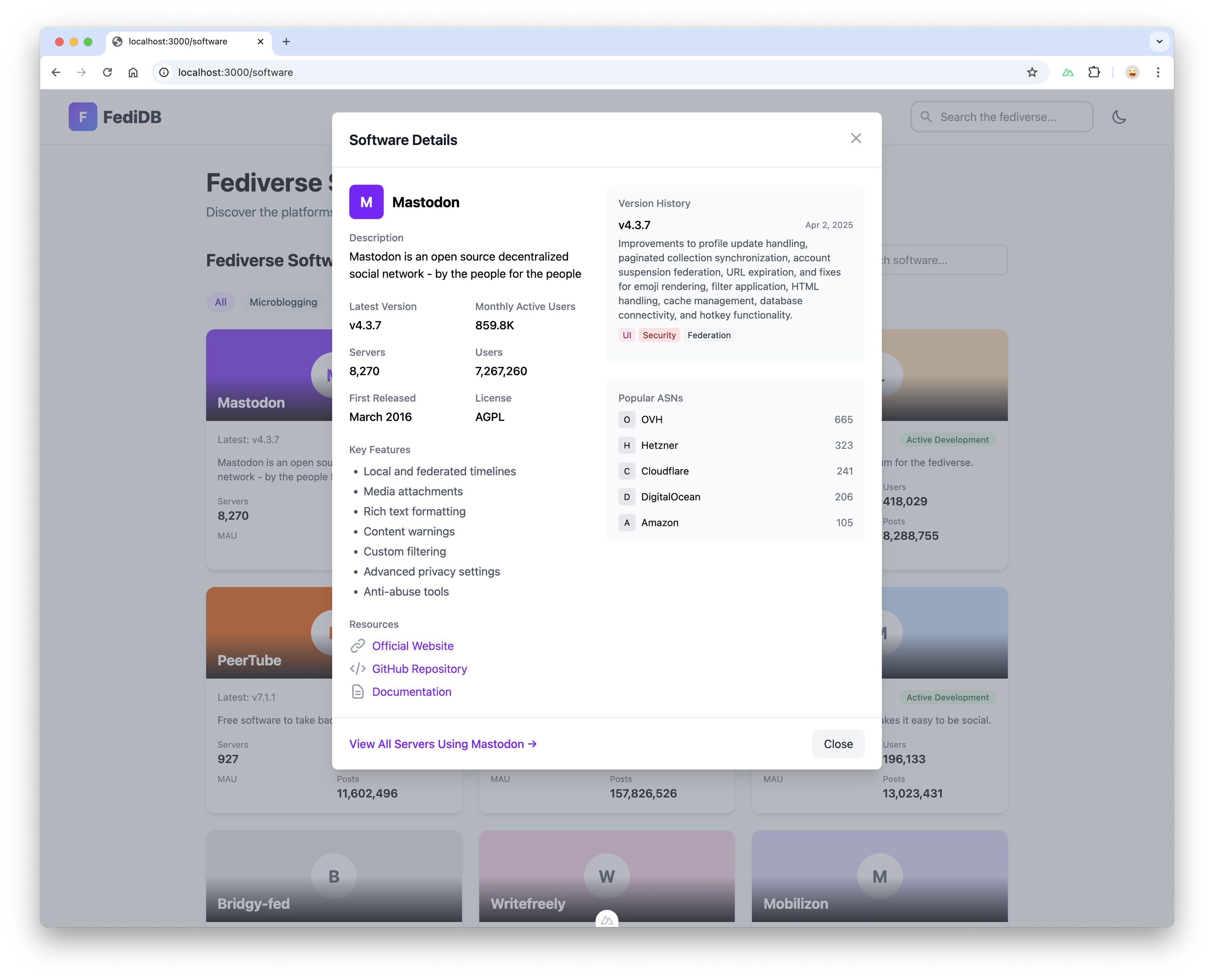
Task: Click the D badge icon next to DigitalOcean
Action: (x=626, y=497)
